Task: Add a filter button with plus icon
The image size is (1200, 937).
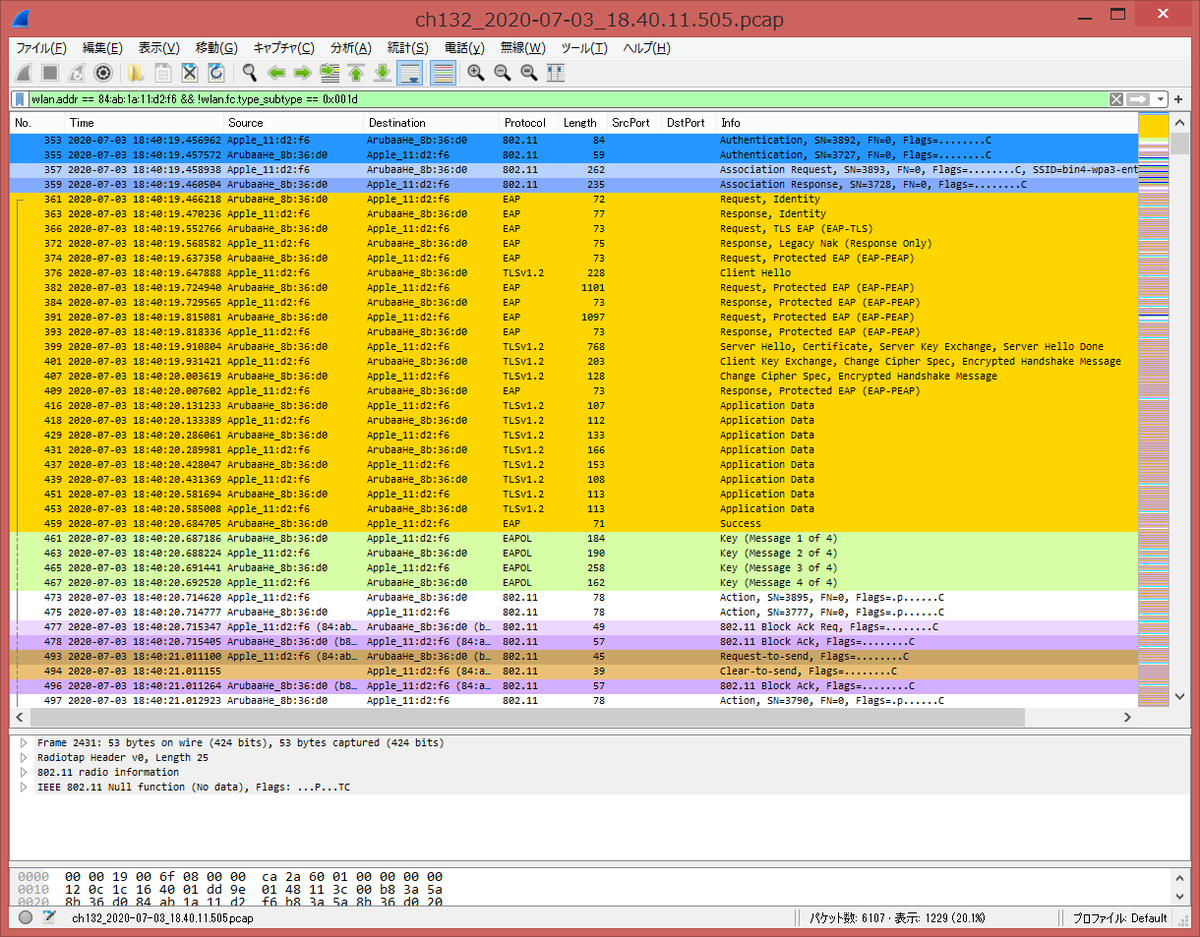Action: coord(1179,99)
